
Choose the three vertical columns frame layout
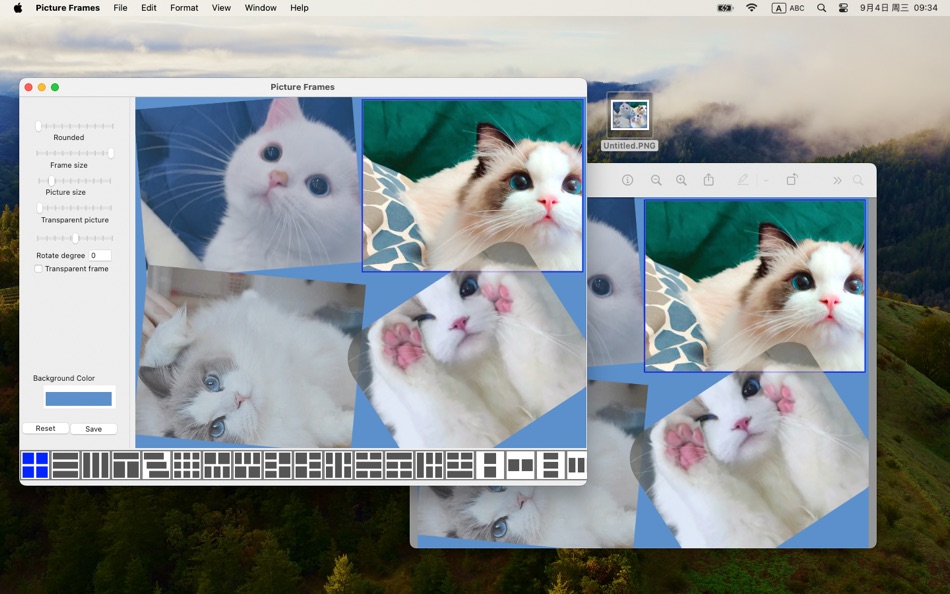[x=92, y=466]
